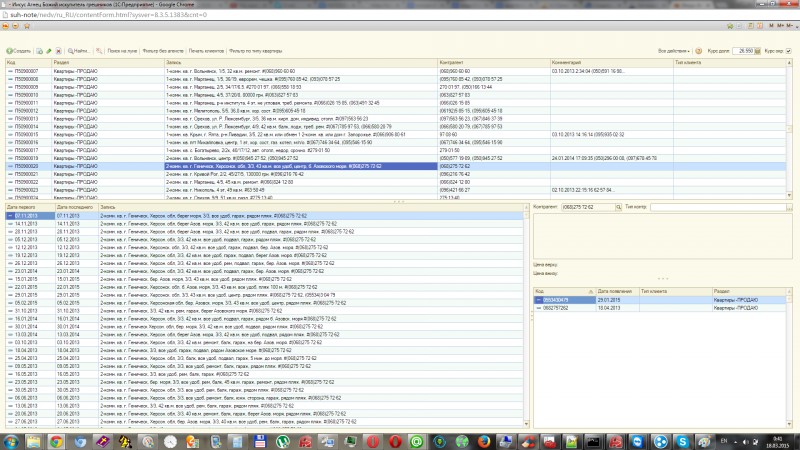Click the copy record icon in toolbar

point(39,51)
